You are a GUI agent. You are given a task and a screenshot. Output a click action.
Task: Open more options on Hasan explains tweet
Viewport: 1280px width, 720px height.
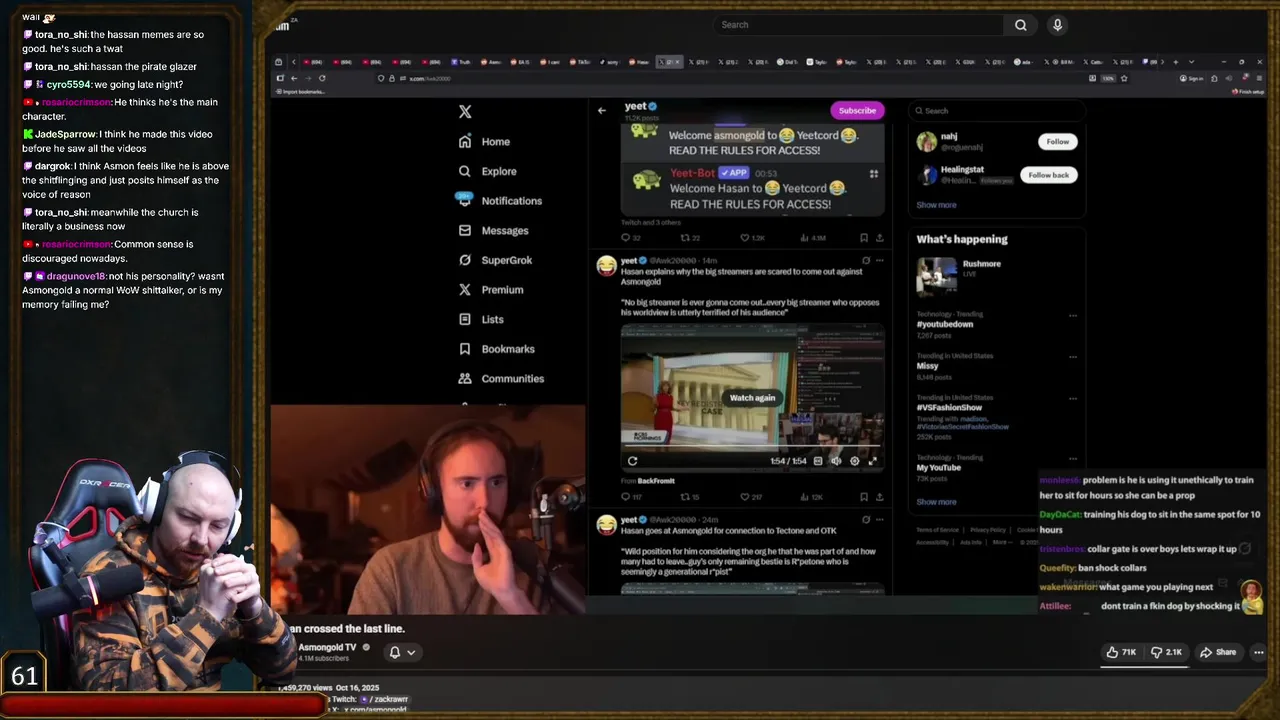click(x=880, y=260)
